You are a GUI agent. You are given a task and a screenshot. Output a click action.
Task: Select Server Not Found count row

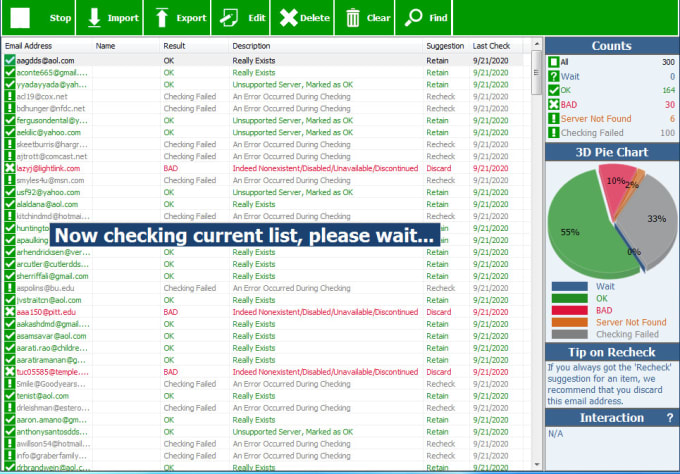point(597,118)
